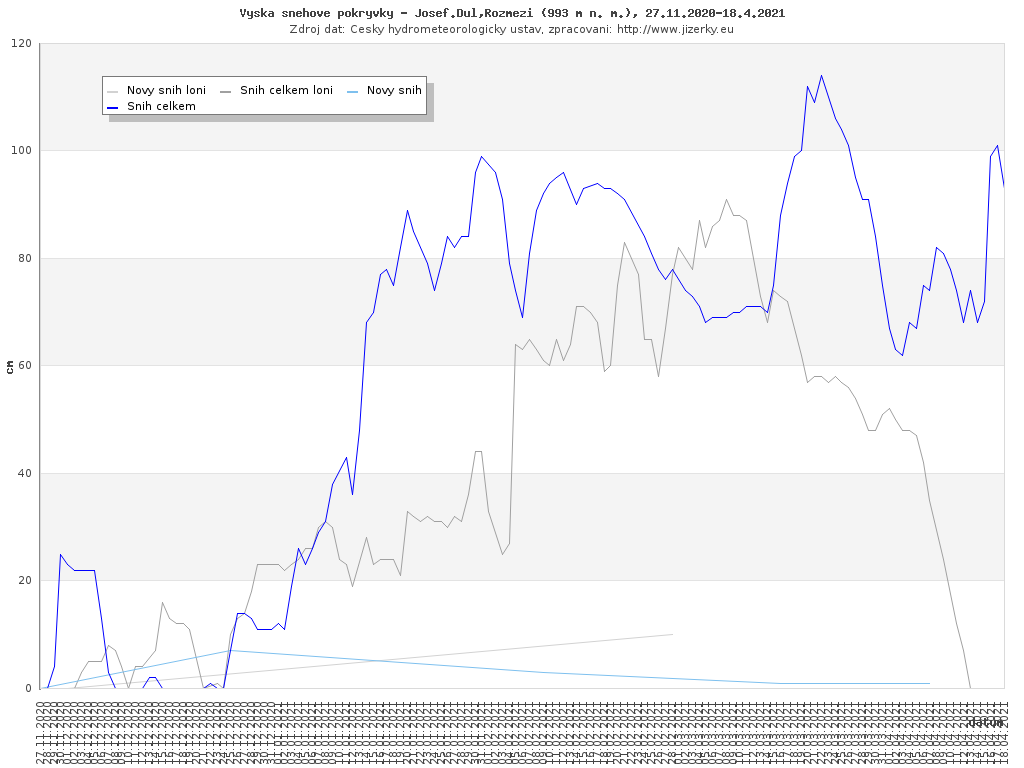Click the light blue swatch beside "Novy snih"
This screenshot has height=768, width=1024.
click(x=352, y=90)
